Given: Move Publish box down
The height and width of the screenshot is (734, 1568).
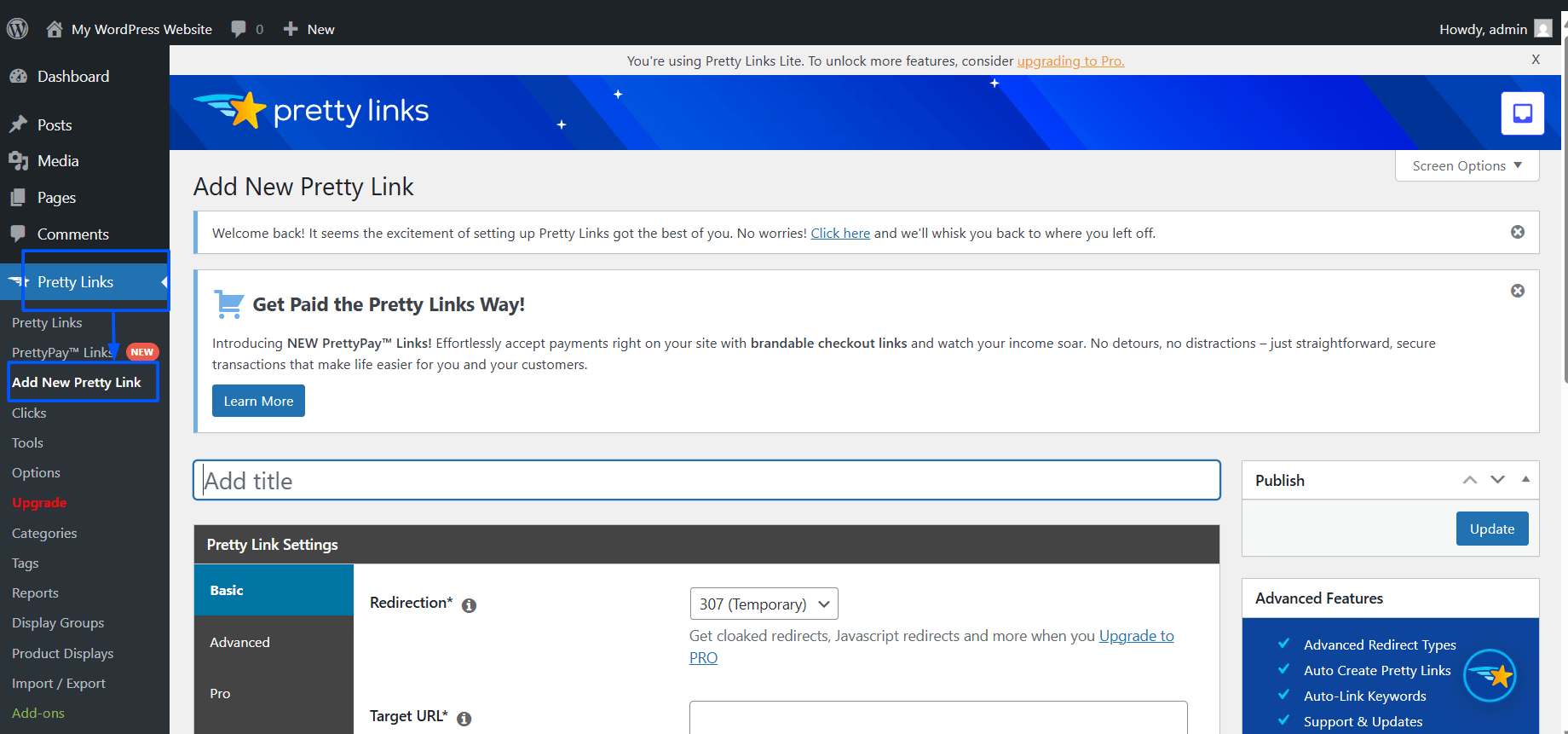Looking at the screenshot, I should point(1497,480).
